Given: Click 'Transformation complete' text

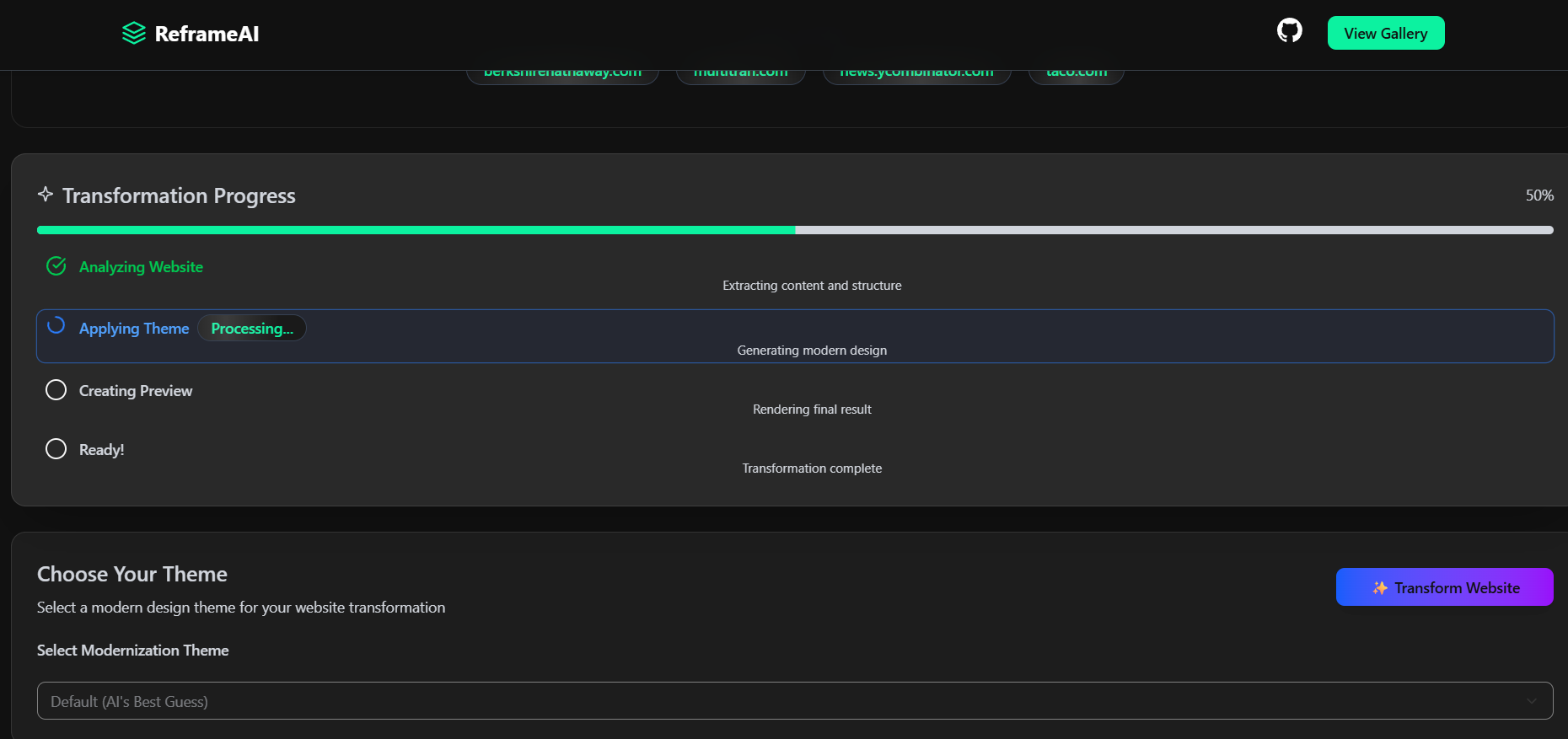Looking at the screenshot, I should point(812,469).
